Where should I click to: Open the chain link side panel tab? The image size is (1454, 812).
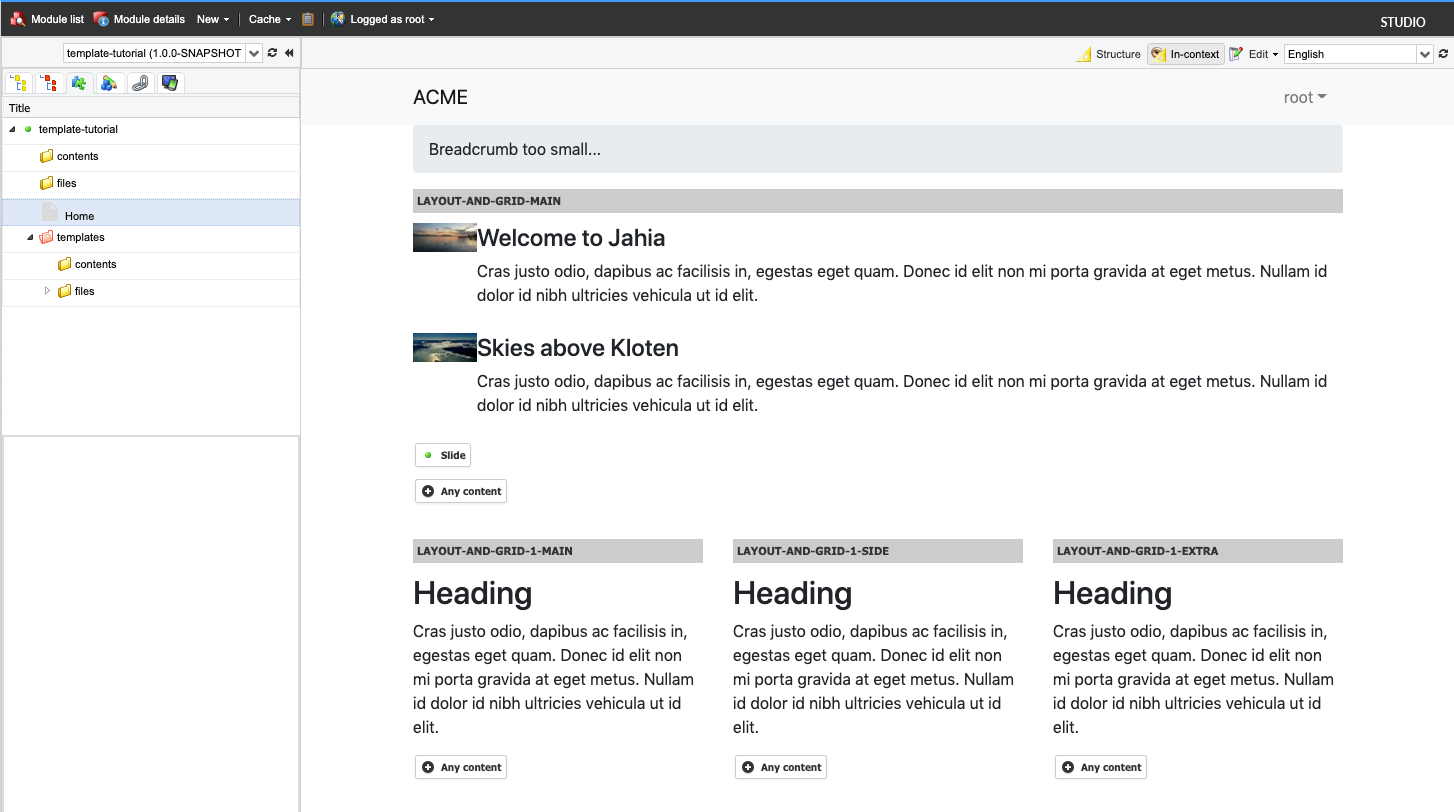pos(140,83)
